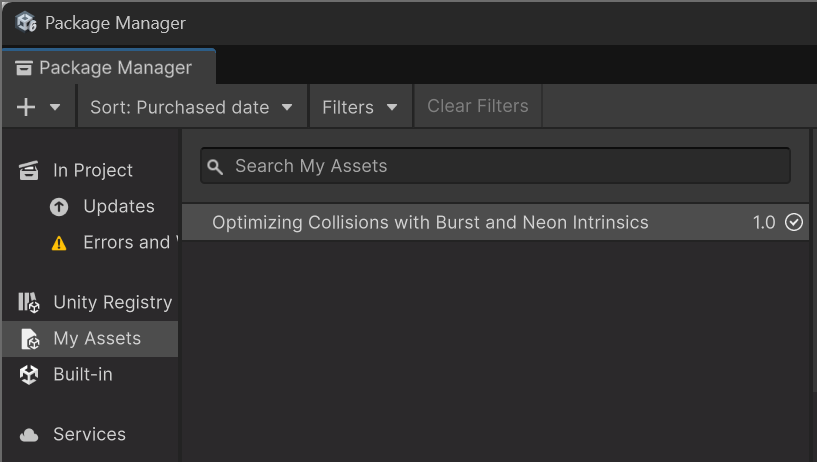This screenshot has width=817, height=462.
Task: Click the Clear Filters button
Action: click(x=478, y=106)
